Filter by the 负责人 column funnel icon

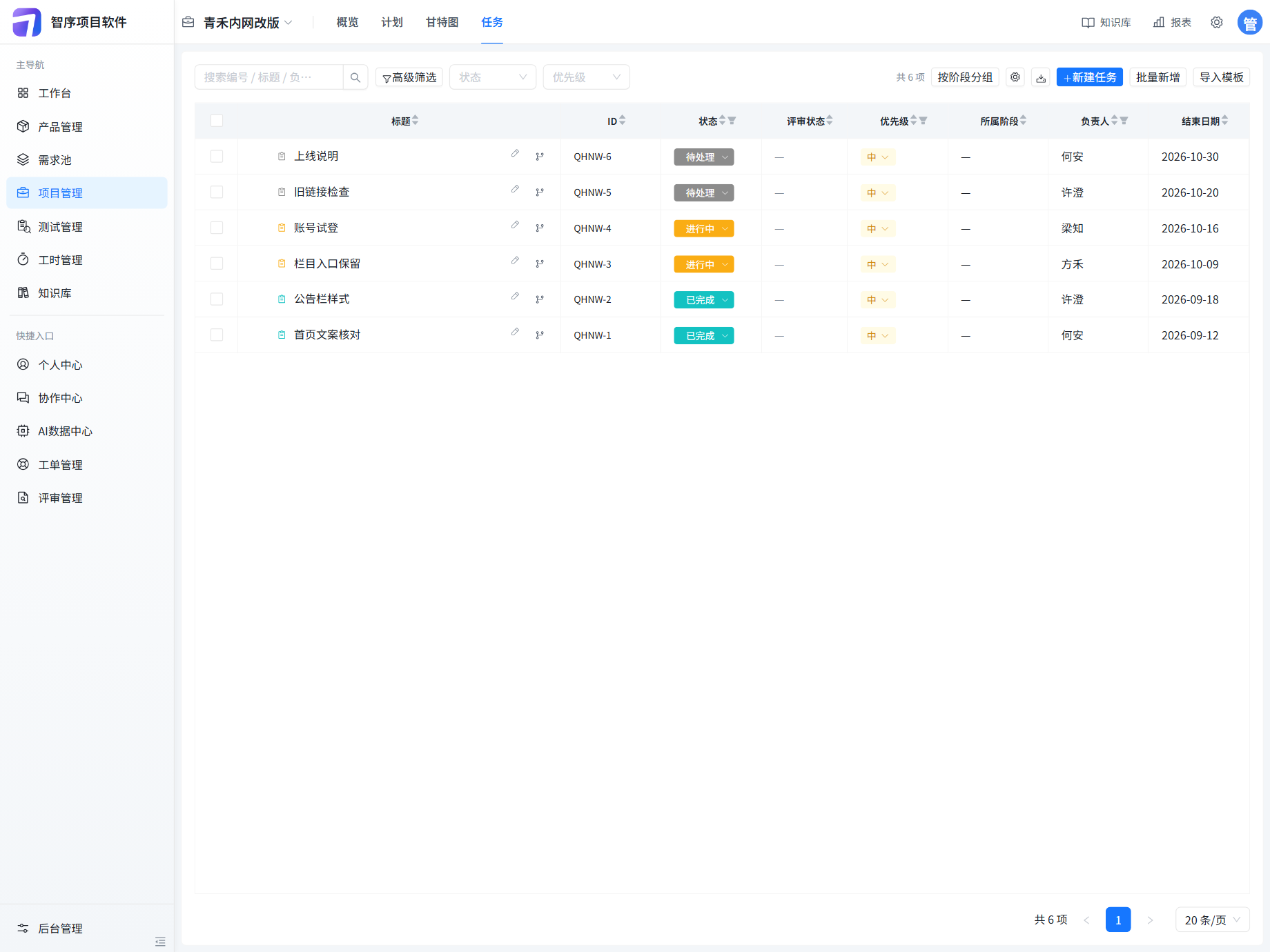click(1124, 121)
